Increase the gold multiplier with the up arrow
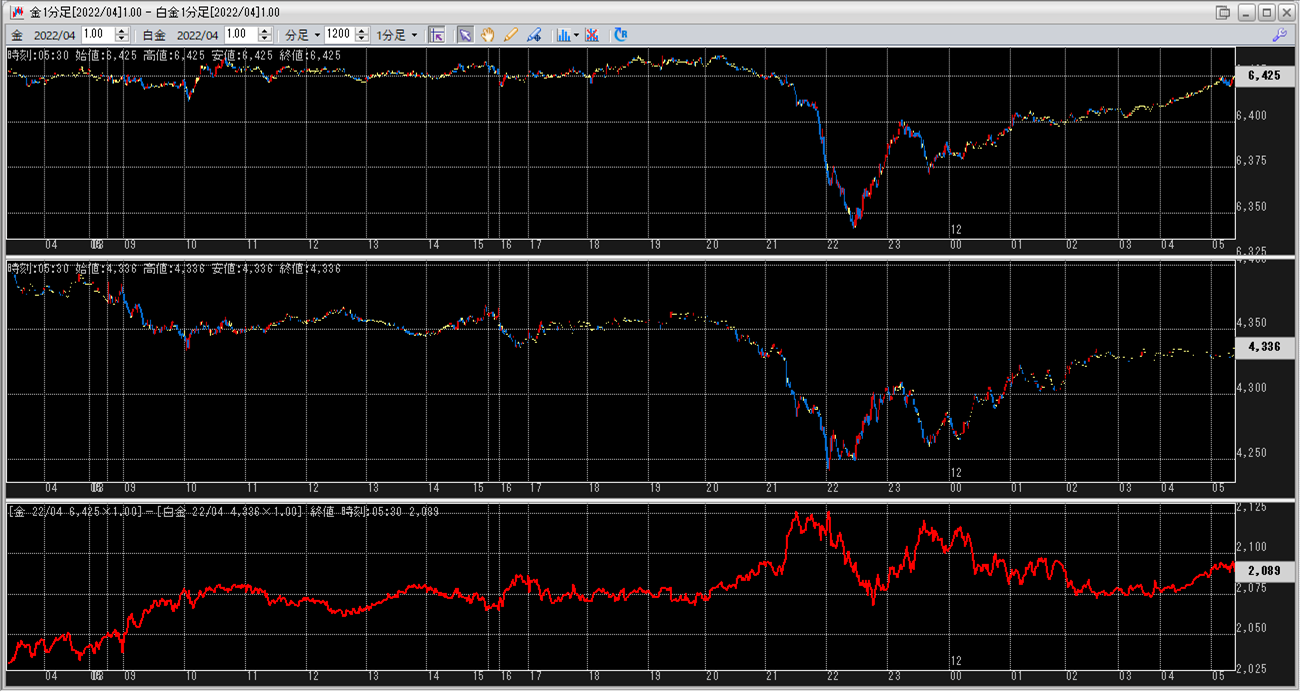This screenshot has width=1300, height=692. [123, 31]
